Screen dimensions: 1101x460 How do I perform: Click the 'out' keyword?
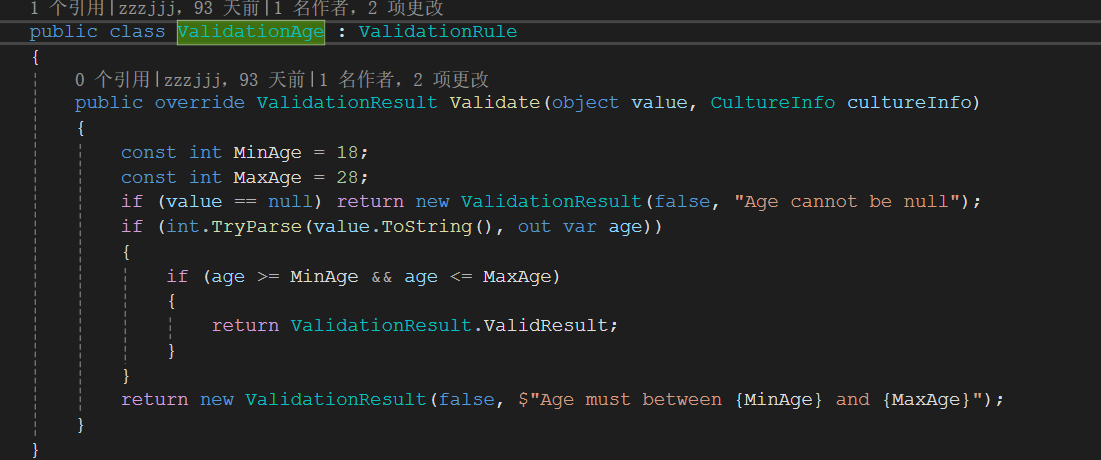coord(534,227)
